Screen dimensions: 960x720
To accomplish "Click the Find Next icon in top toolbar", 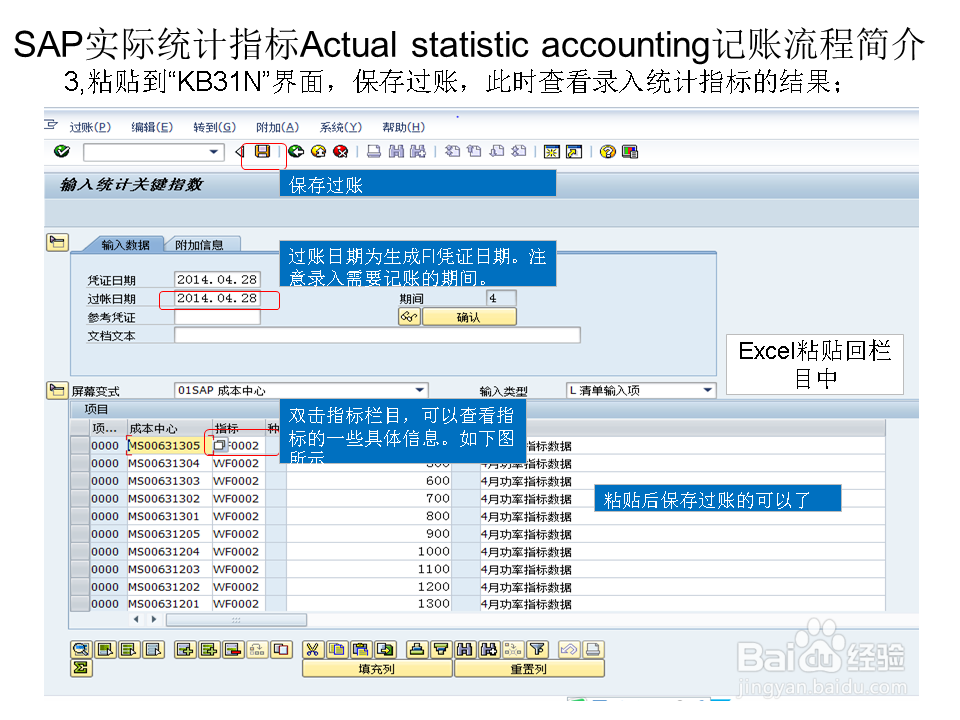I will tap(418, 151).
